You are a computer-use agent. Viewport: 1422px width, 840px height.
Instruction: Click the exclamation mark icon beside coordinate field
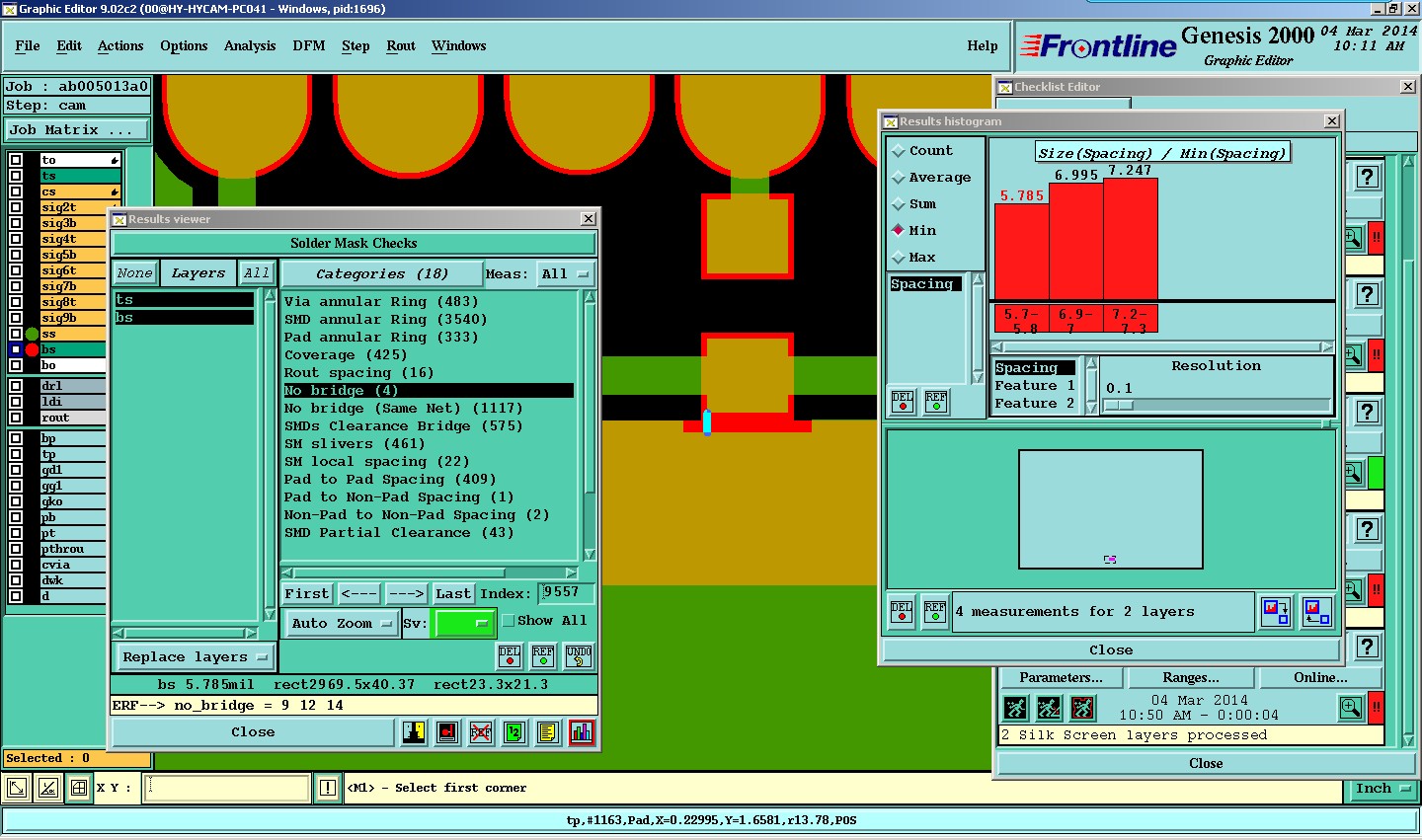click(x=328, y=788)
